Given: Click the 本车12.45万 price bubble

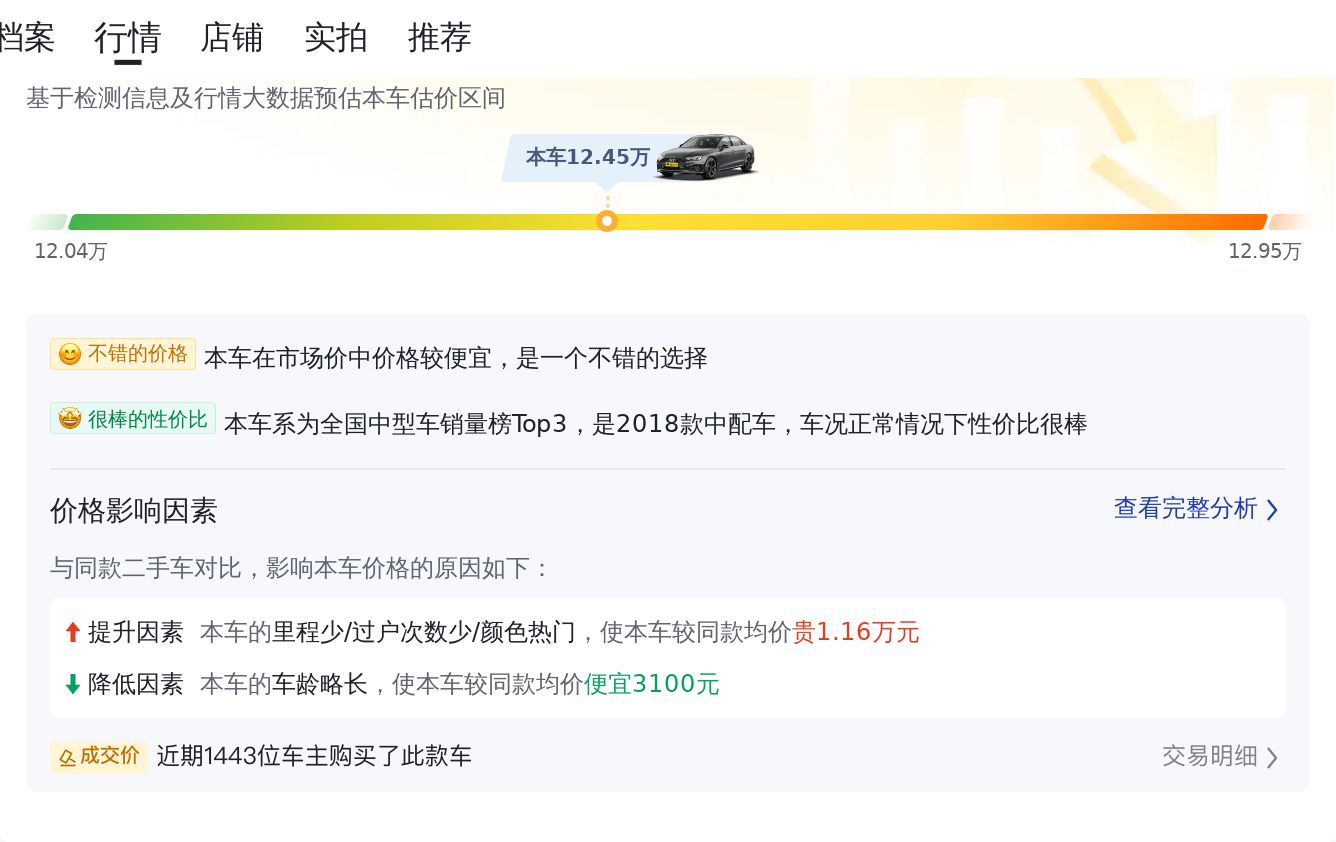Looking at the screenshot, I should coord(588,157).
